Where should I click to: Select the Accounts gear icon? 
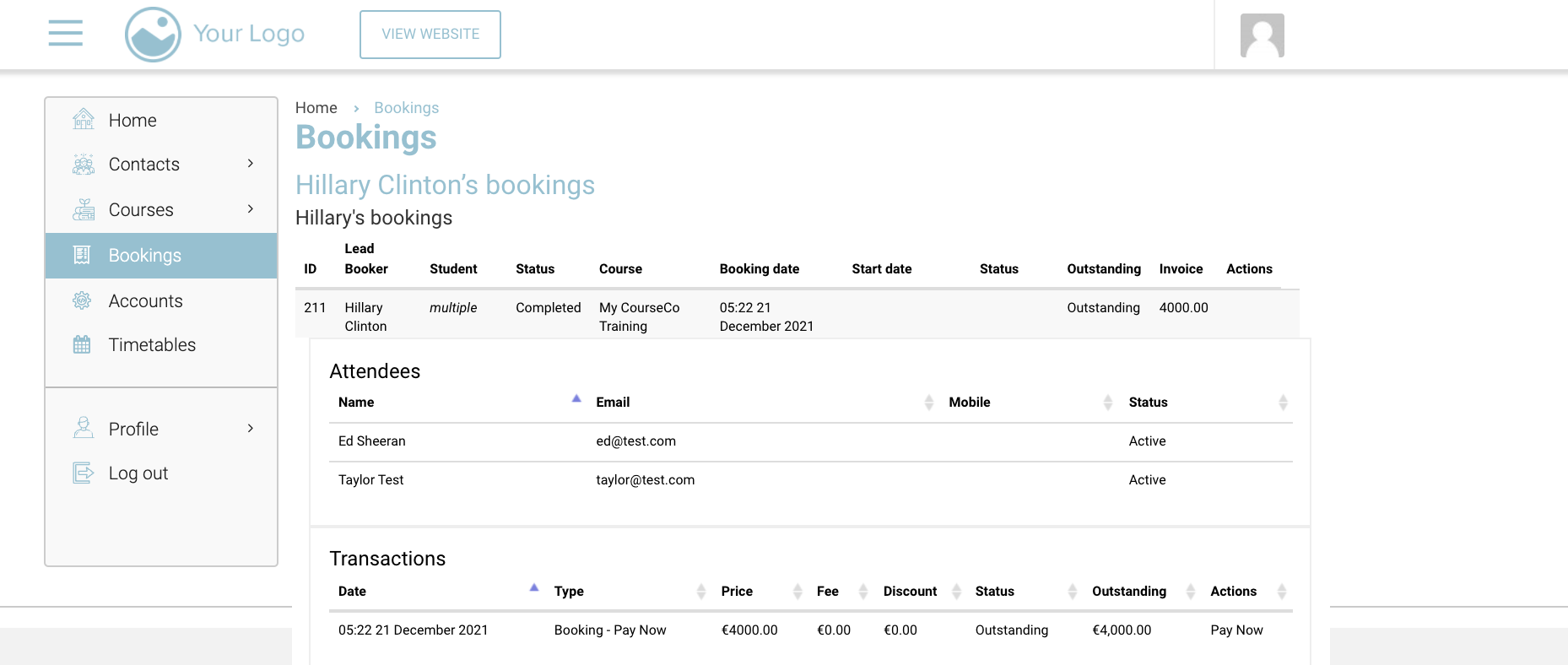pyautogui.click(x=82, y=300)
